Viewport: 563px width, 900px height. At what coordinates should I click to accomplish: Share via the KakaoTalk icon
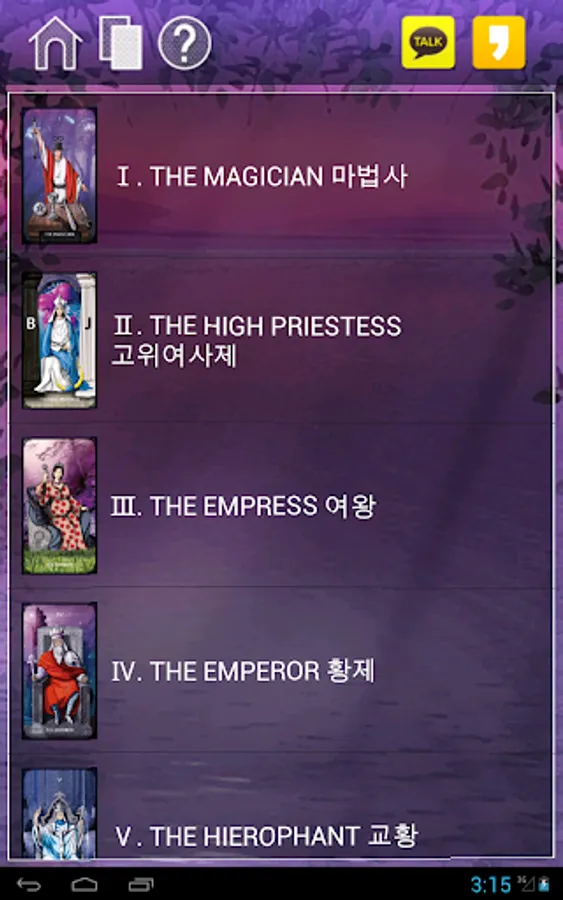click(428, 43)
